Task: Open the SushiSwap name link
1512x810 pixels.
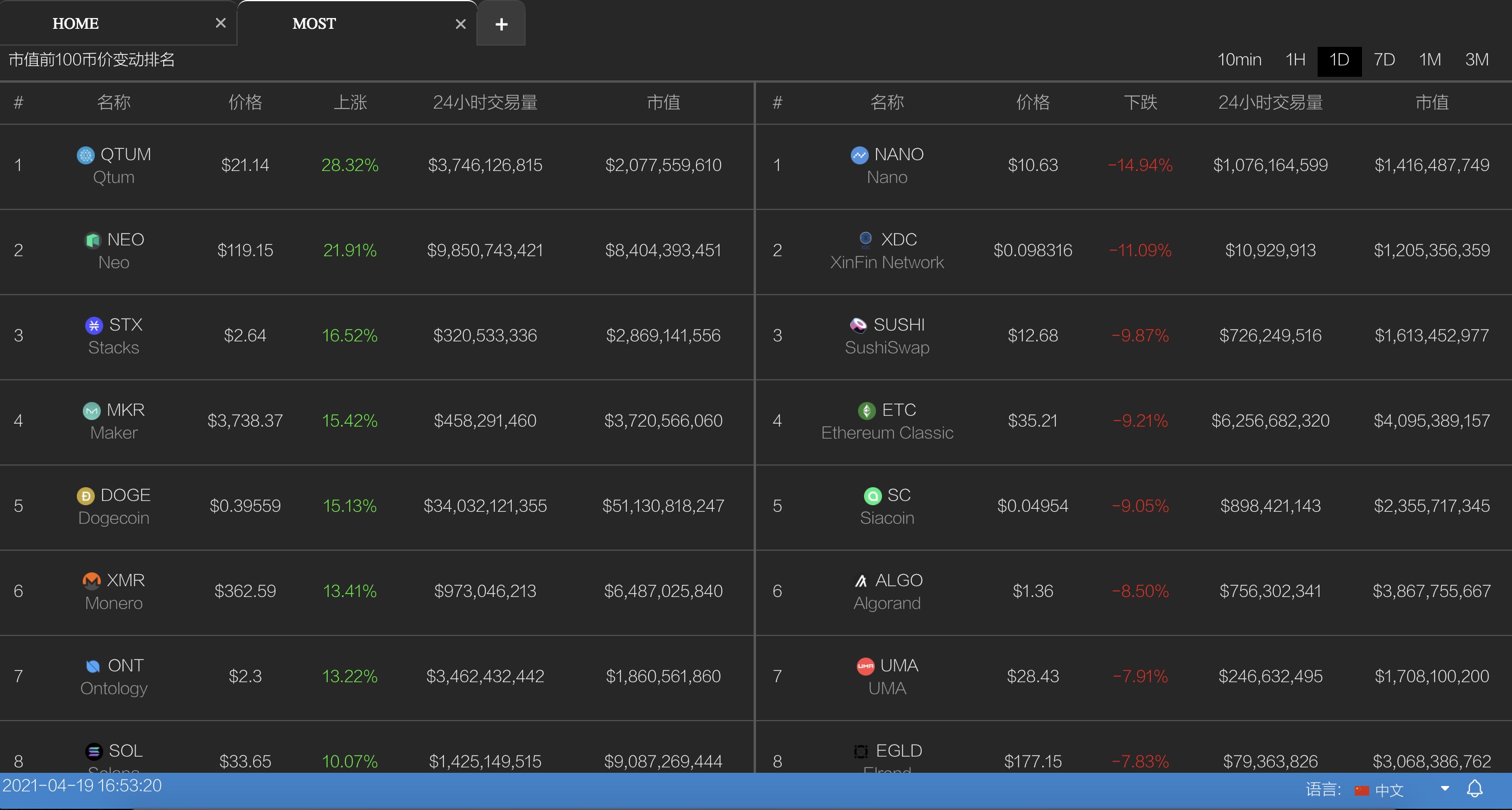Action: pyautogui.click(x=887, y=347)
